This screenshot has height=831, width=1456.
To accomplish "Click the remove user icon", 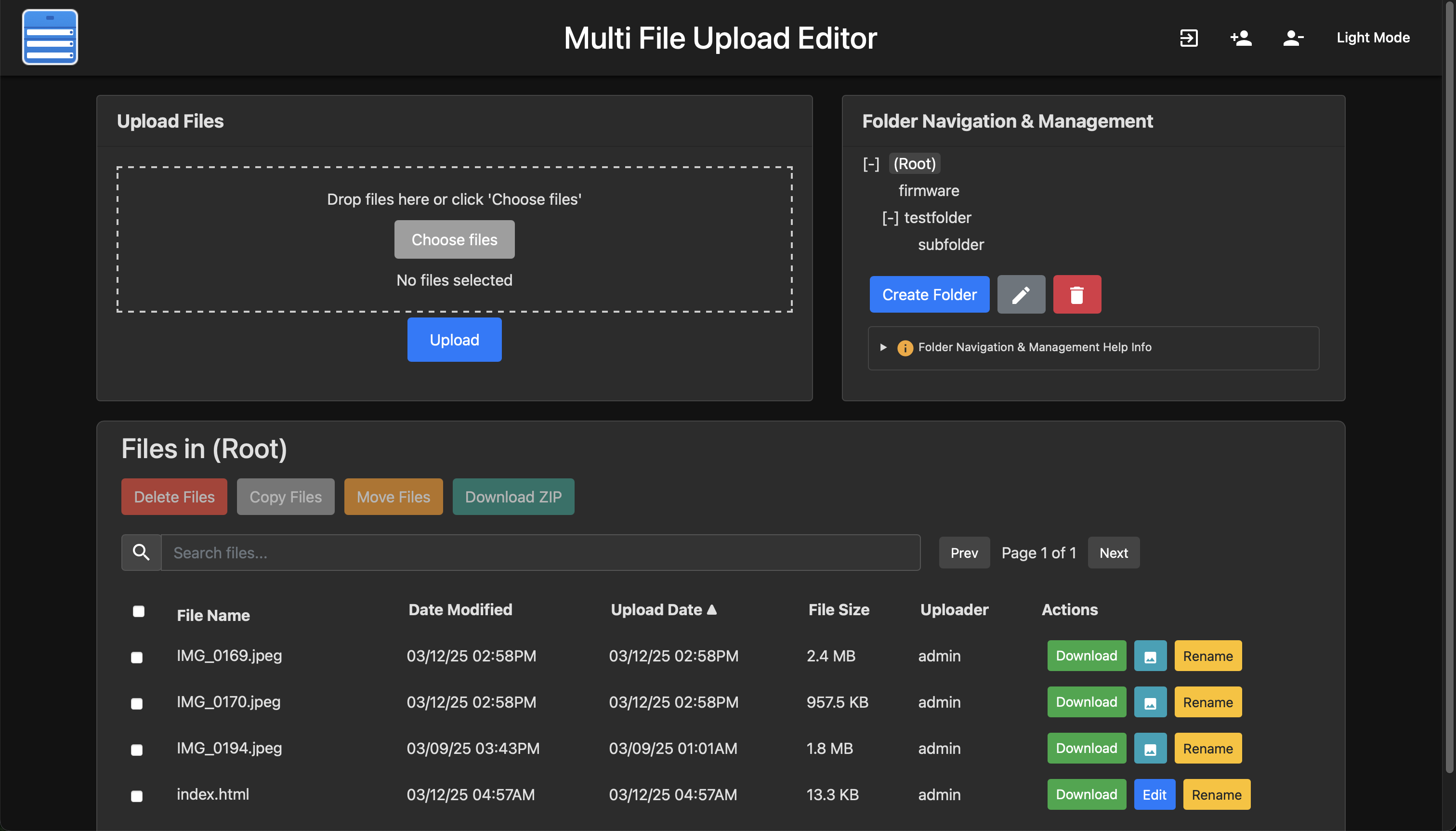I will [1293, 38].
